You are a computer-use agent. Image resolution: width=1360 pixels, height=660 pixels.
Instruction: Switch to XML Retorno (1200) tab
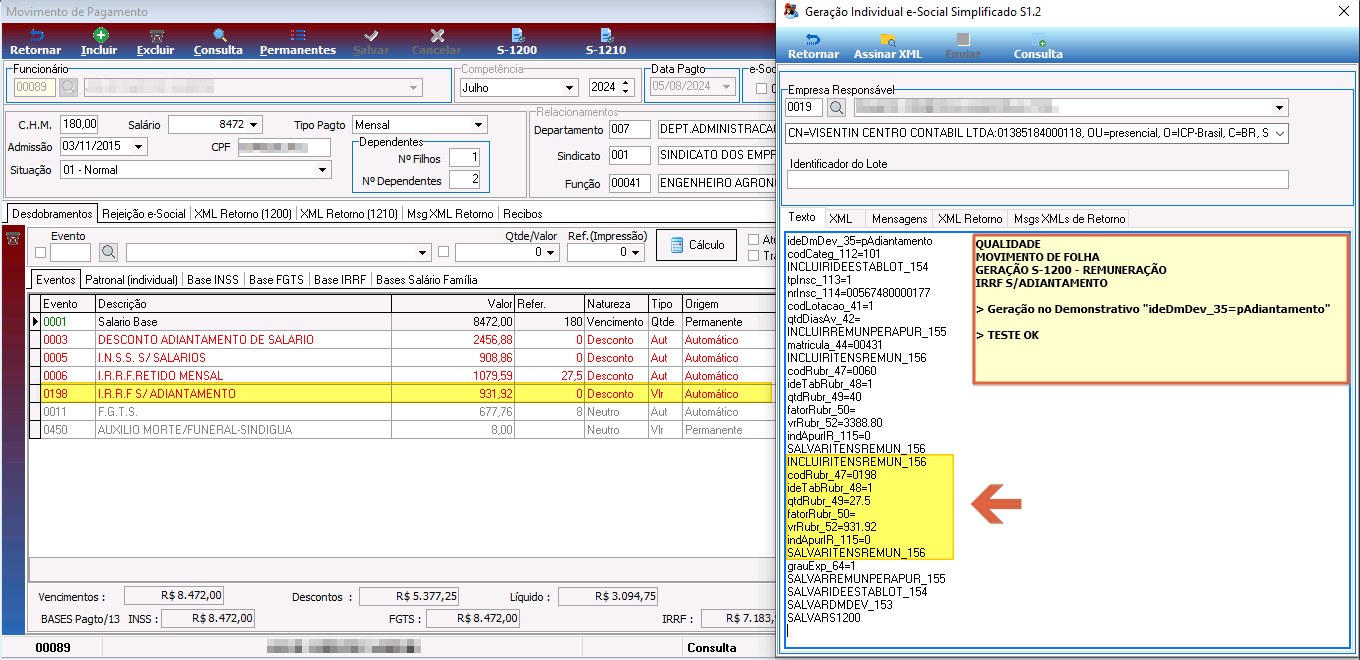243,214
